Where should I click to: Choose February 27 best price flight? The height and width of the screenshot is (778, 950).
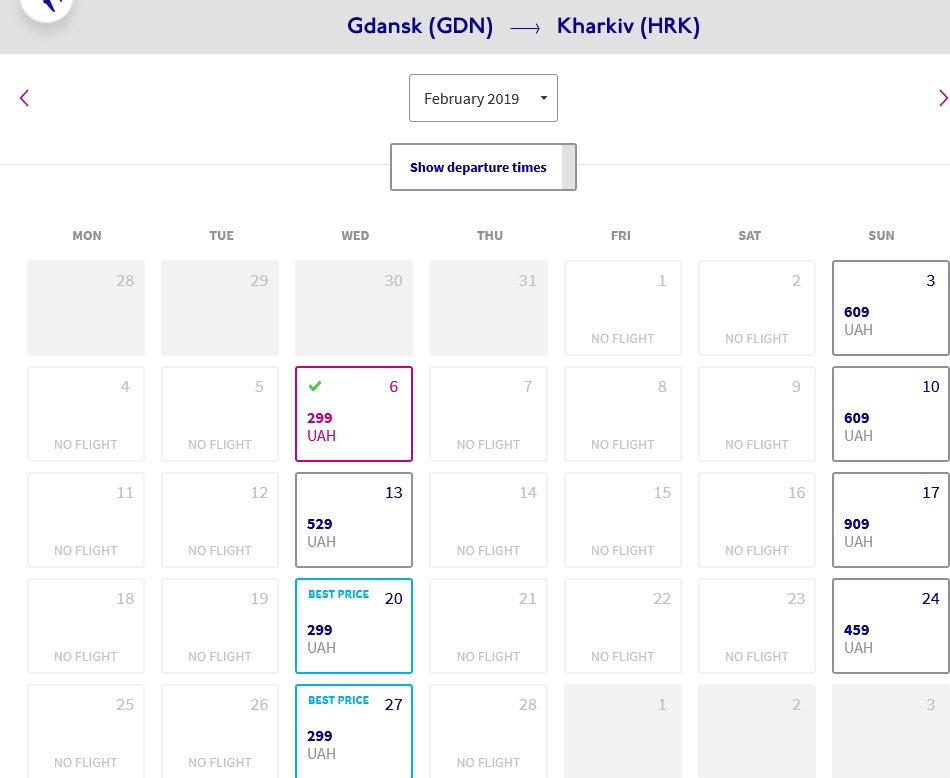click(x=354, y=731)
